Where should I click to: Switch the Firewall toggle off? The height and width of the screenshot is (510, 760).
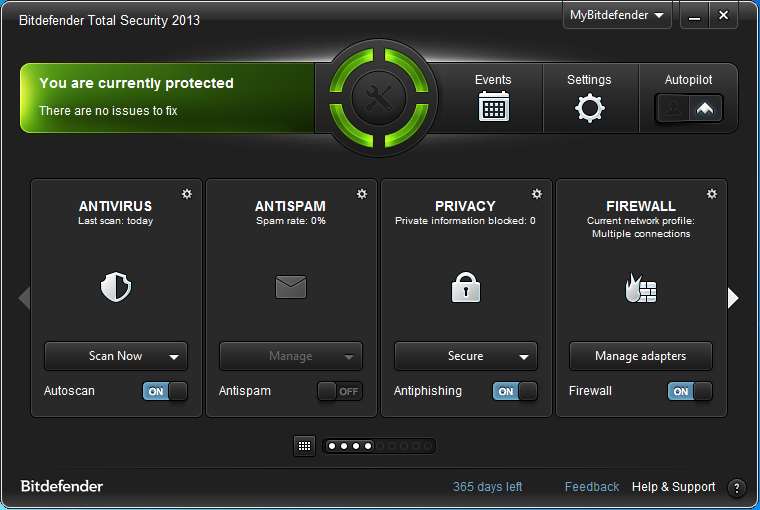690,391
